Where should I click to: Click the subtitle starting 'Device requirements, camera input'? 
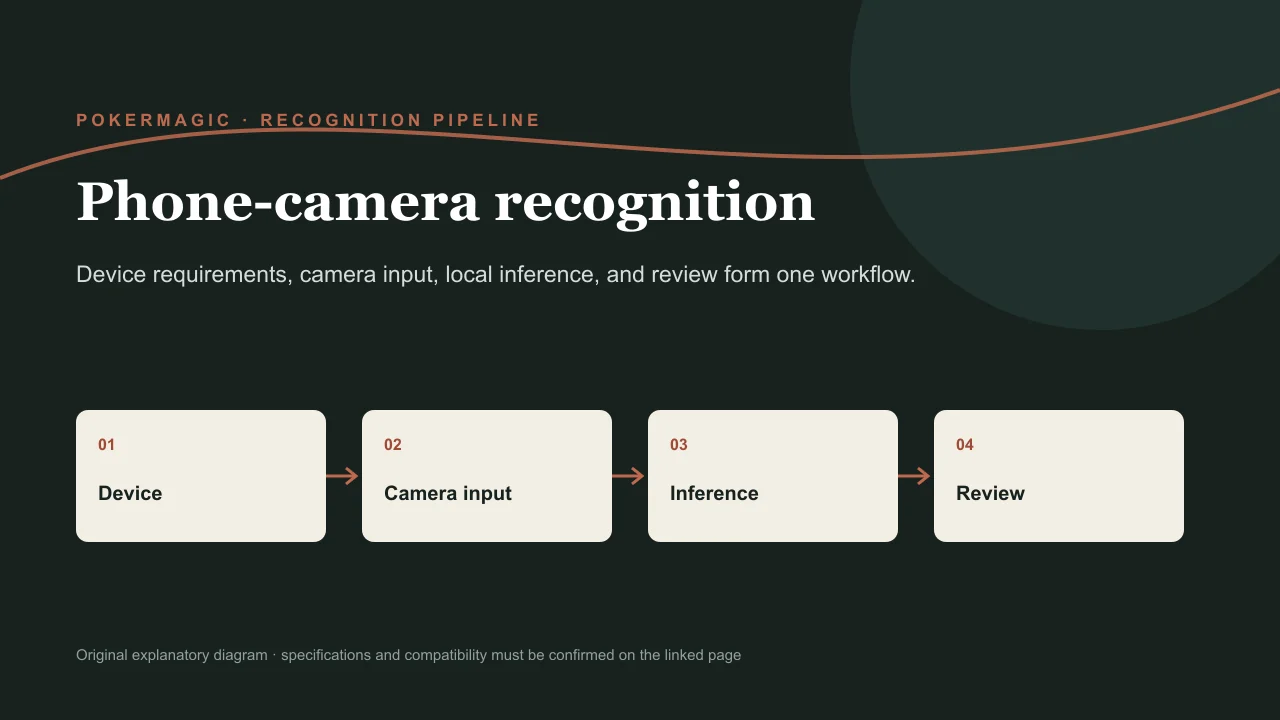click(496, 274)
